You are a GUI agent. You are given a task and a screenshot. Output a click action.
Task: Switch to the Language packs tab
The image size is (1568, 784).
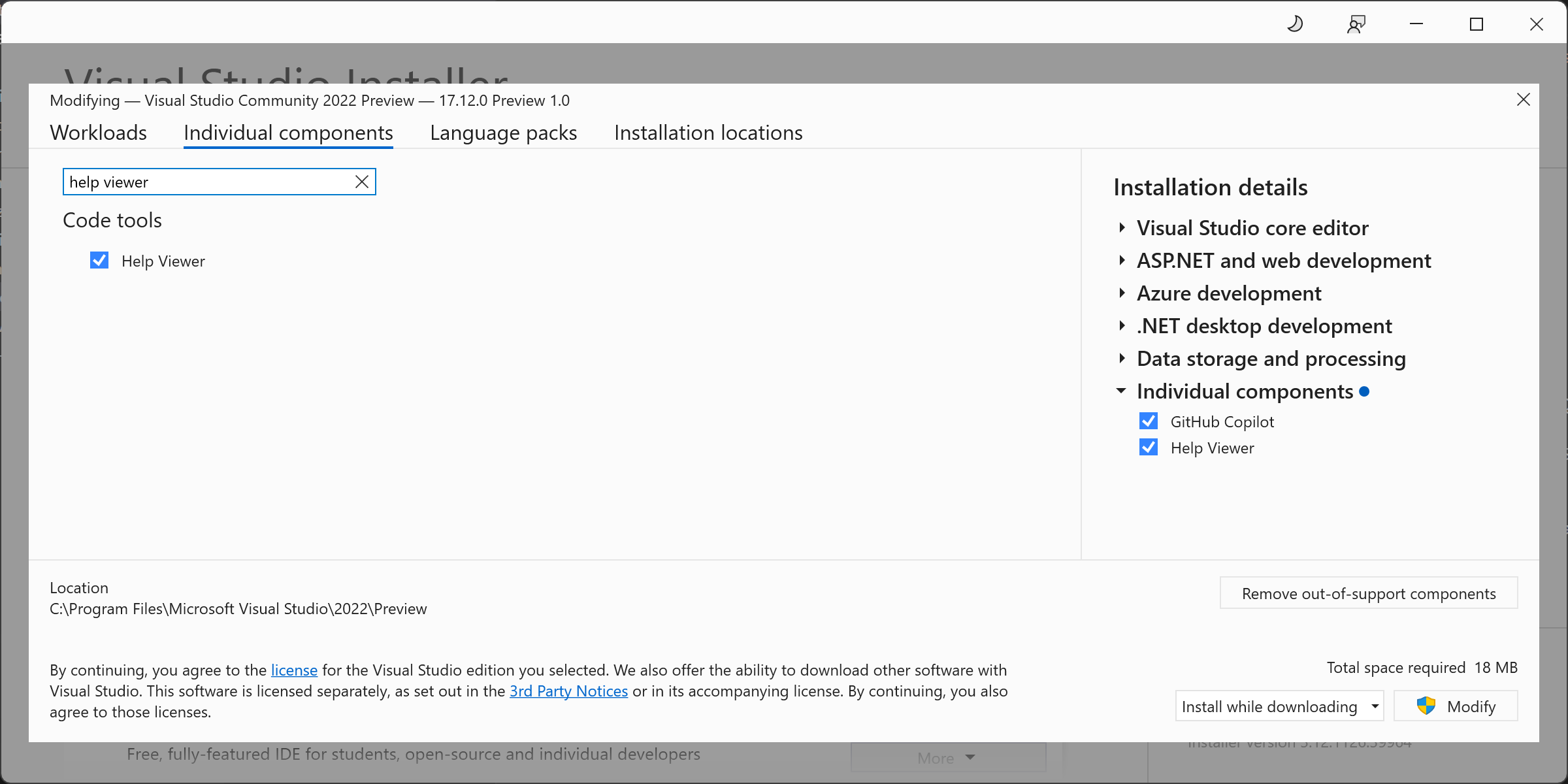[x=503, y=131]
